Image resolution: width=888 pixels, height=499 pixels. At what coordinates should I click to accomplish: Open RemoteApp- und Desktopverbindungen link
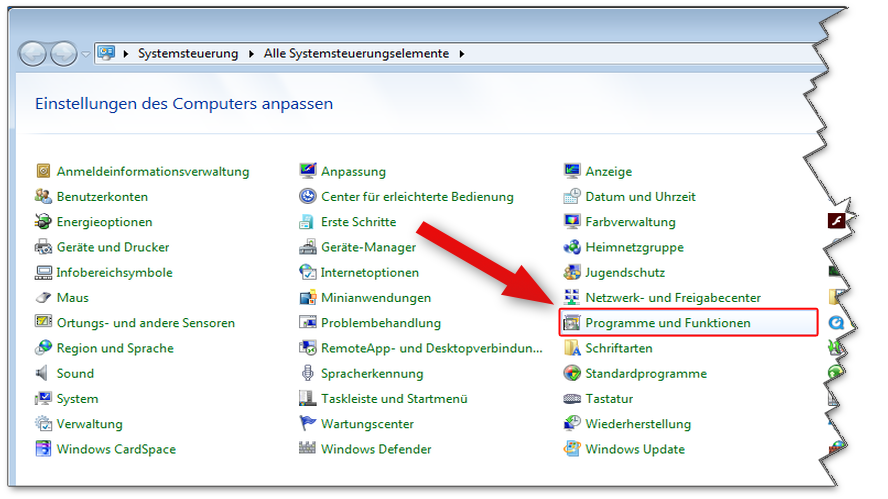coord(432,348)
